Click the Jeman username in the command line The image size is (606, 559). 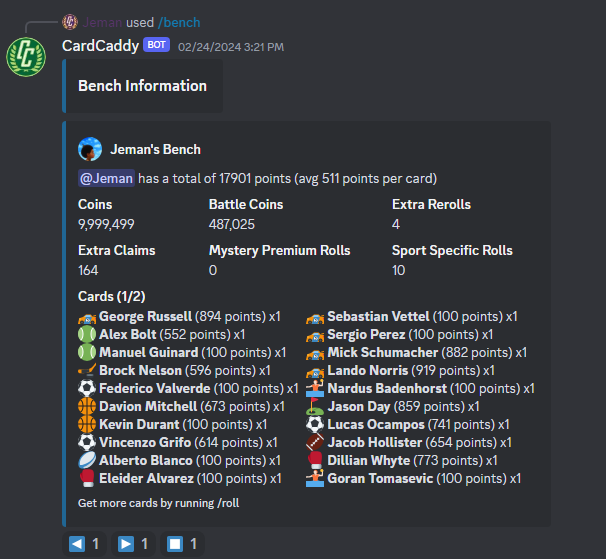pyautogui.click(x=103, y=22)
